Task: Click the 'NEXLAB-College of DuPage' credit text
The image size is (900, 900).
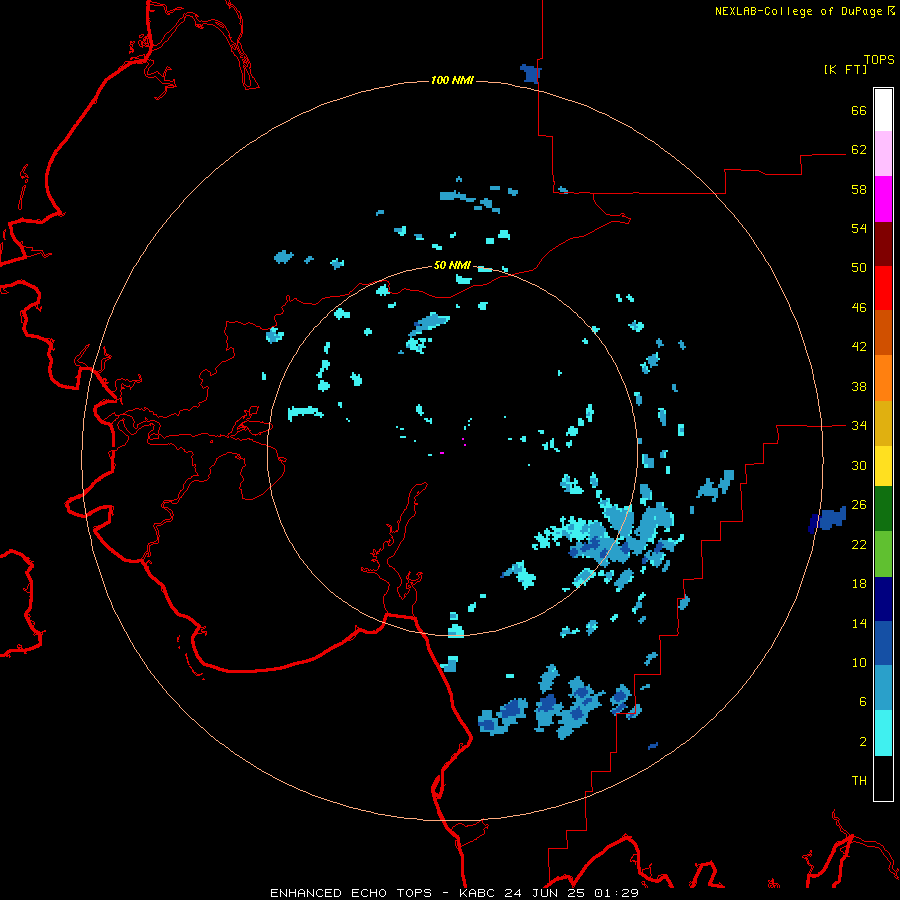Action: (800, 11)
